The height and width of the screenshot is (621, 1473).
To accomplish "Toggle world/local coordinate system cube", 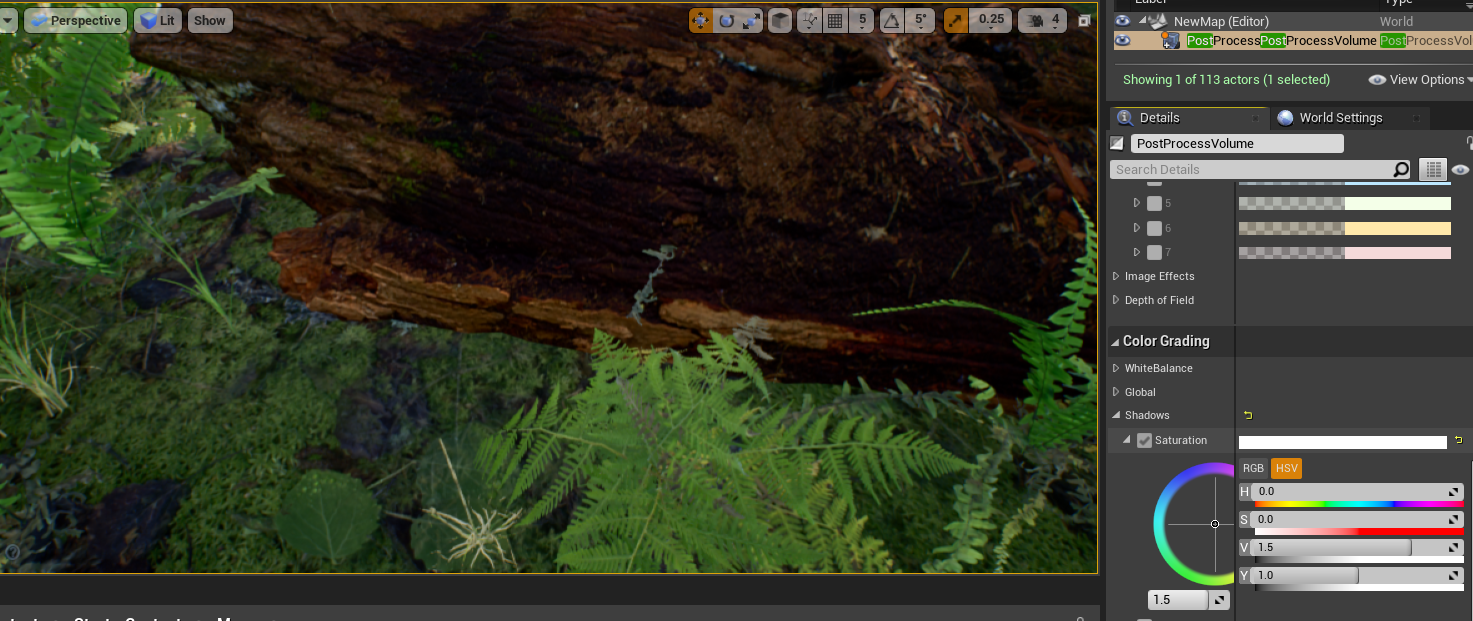I will click(780, 20).
